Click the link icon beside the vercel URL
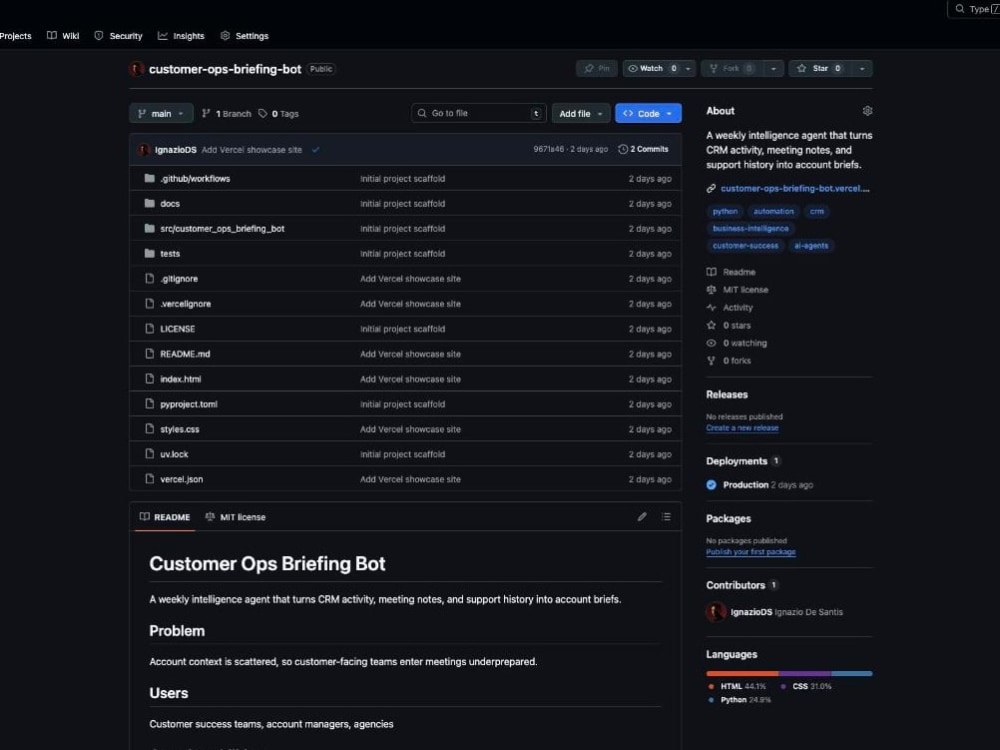 pyautogui.click(x=711, y=188)
